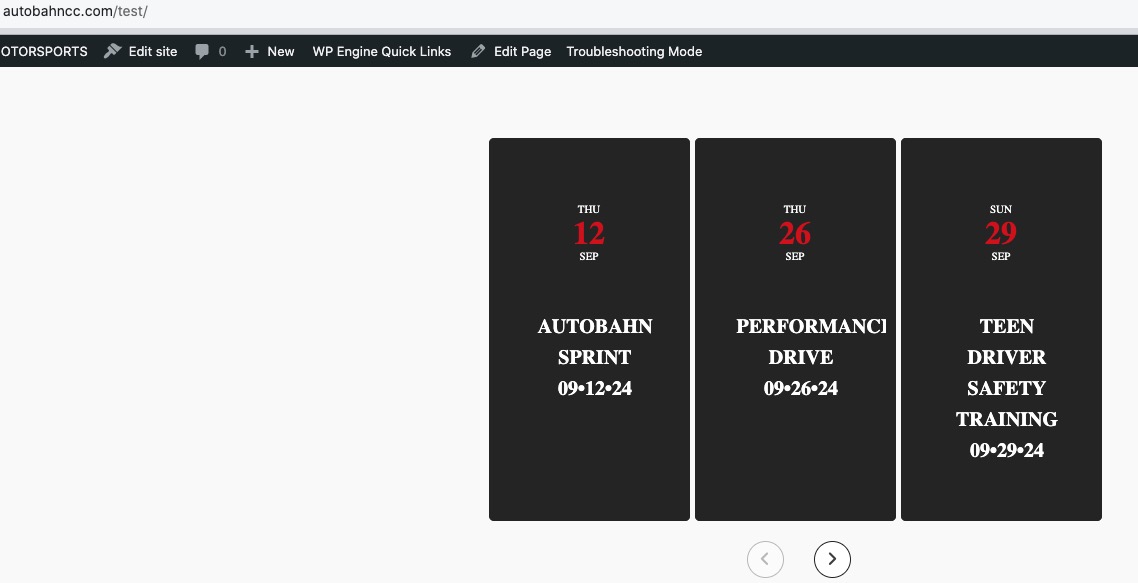
Task: Click the 09•26•24 date text
Action: [801, 388]
